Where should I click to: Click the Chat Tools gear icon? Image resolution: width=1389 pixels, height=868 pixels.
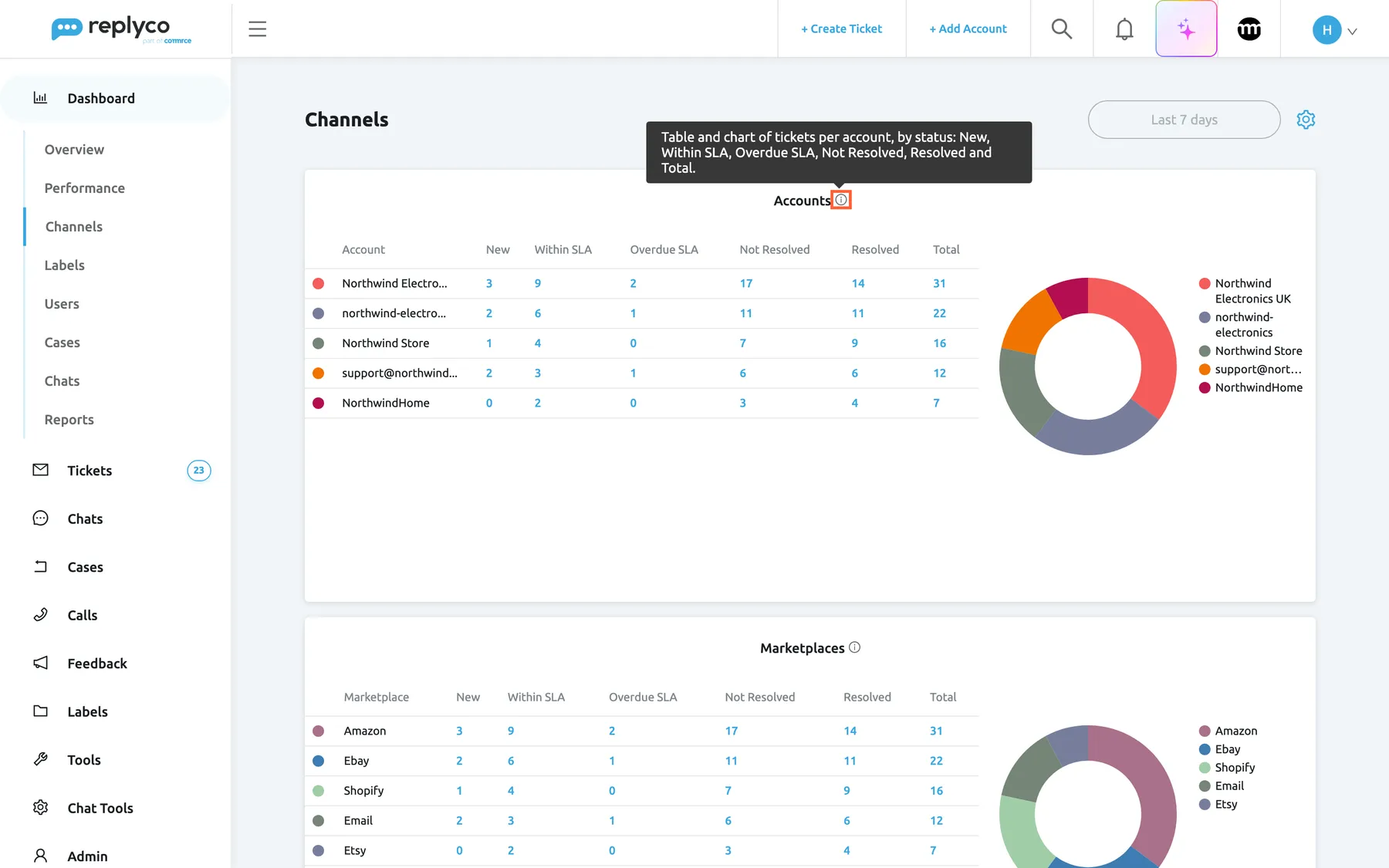(41, 807)
